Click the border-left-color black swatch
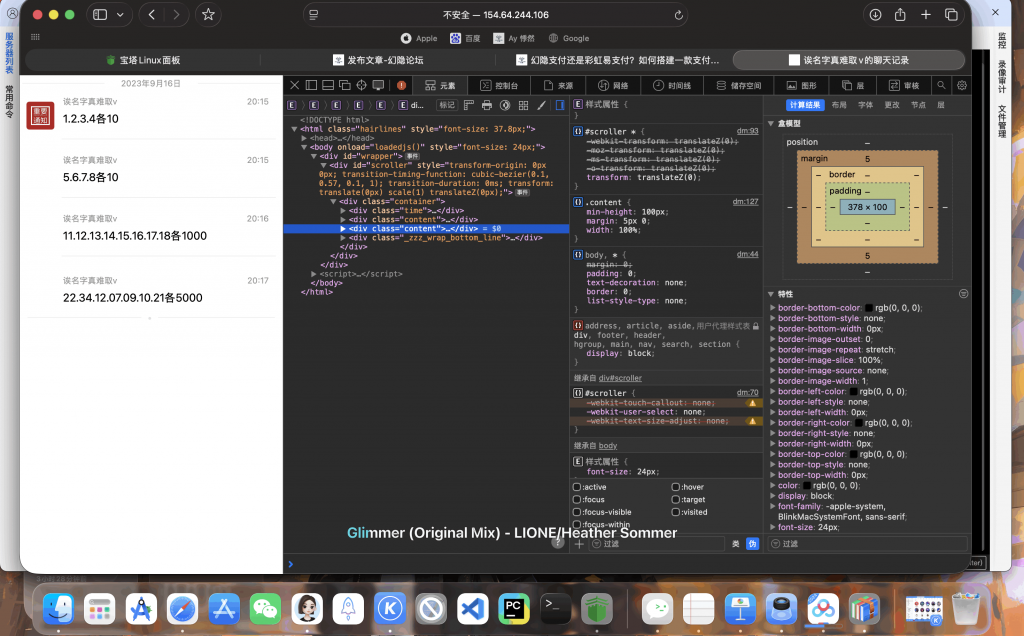This screenshot has width=1024, height=636. 853,391
